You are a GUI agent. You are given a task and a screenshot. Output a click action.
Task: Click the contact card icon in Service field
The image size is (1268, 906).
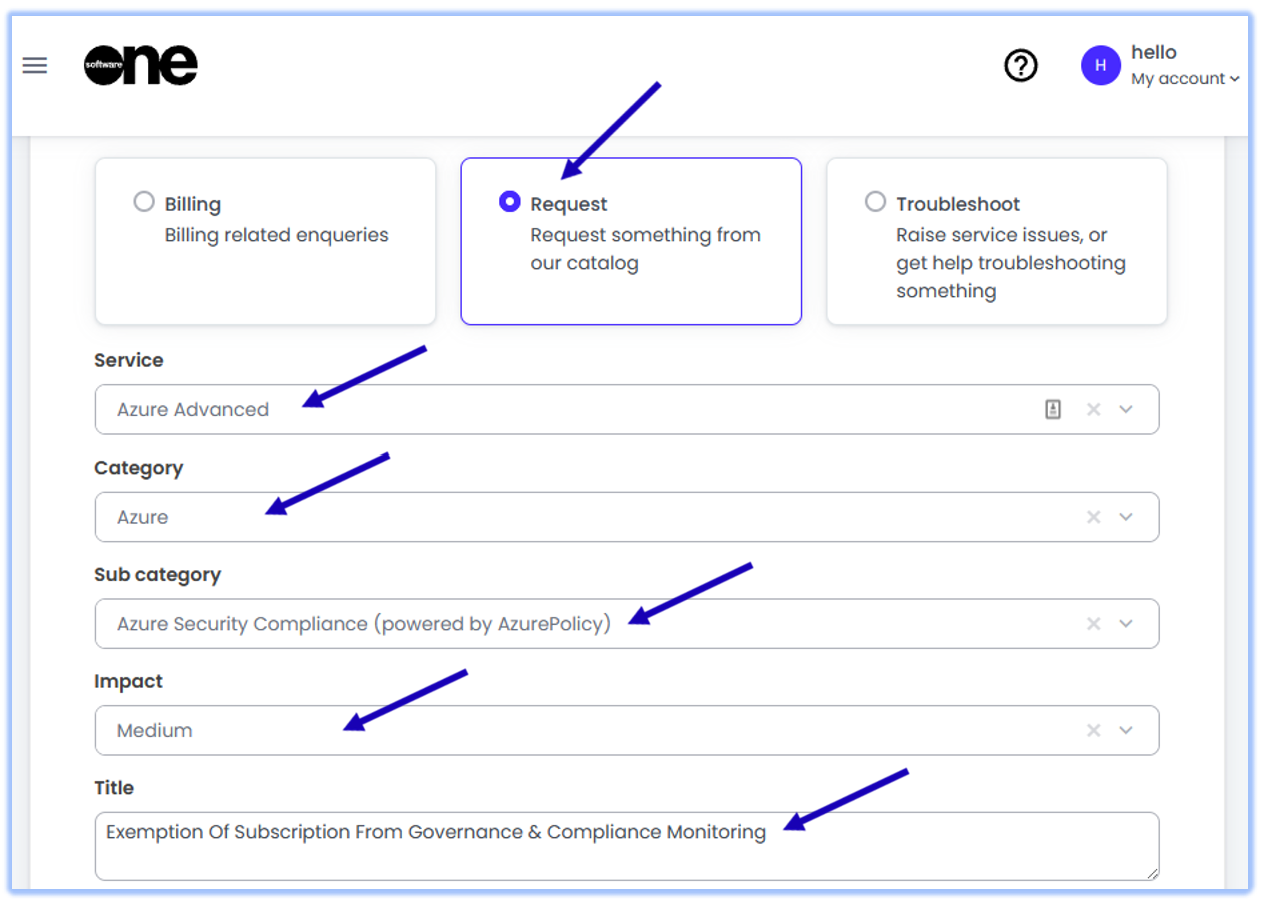point(1053,409)
